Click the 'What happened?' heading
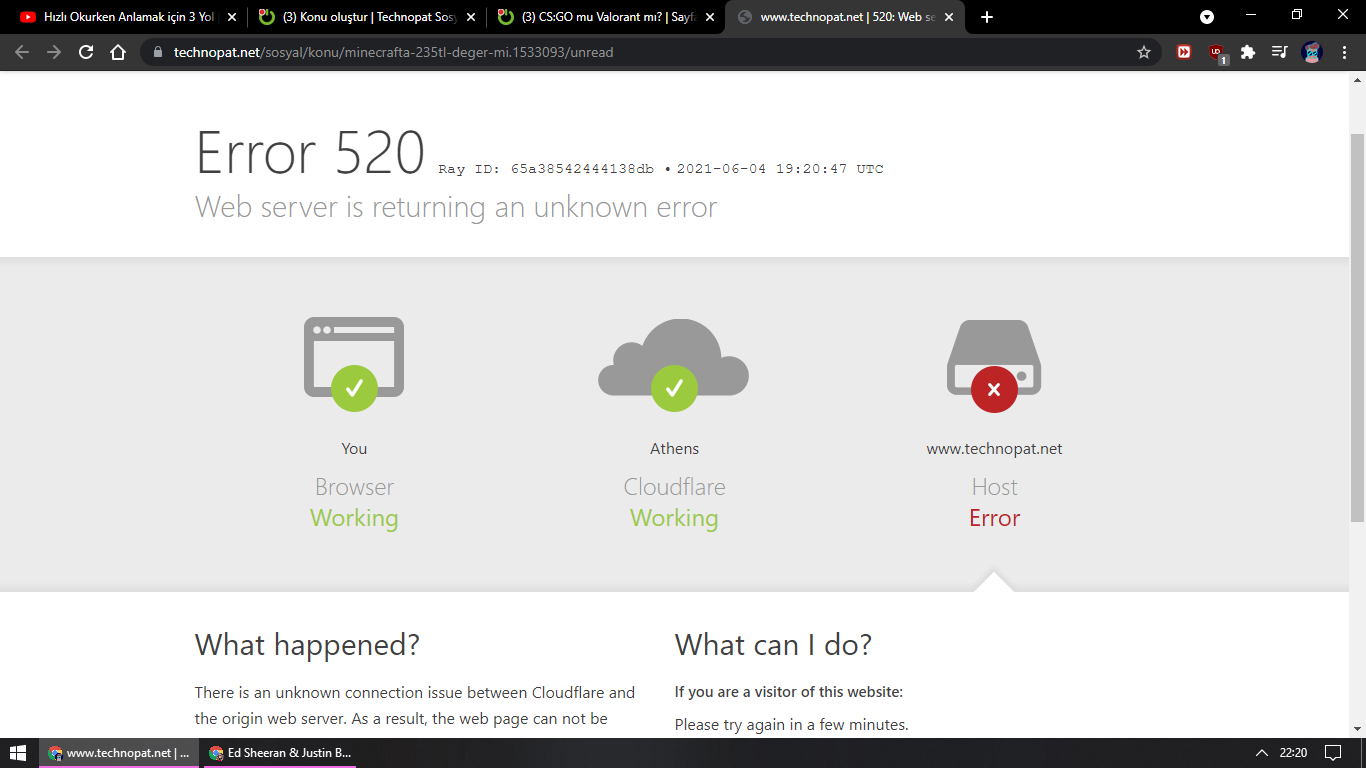This screenshot has width=1366, height=768. 307,645
